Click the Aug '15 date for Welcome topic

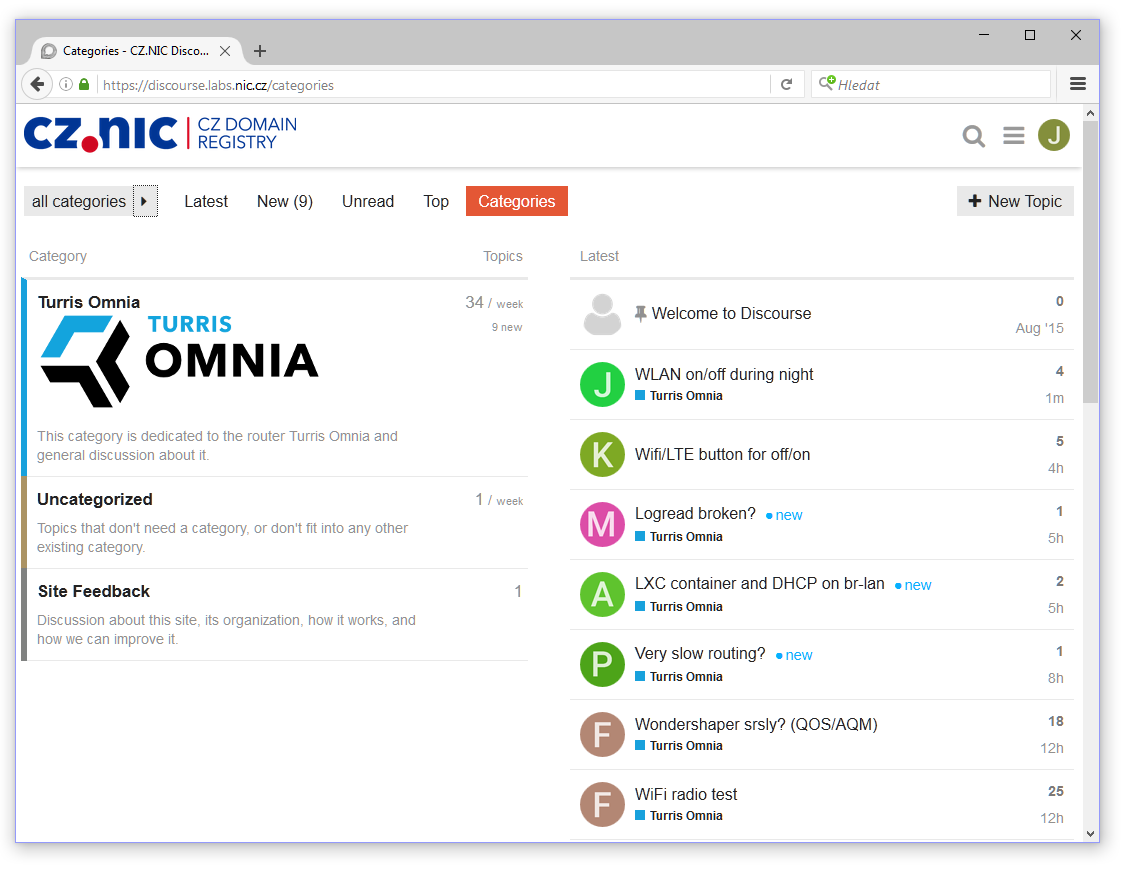click(x=1039, y=328)
